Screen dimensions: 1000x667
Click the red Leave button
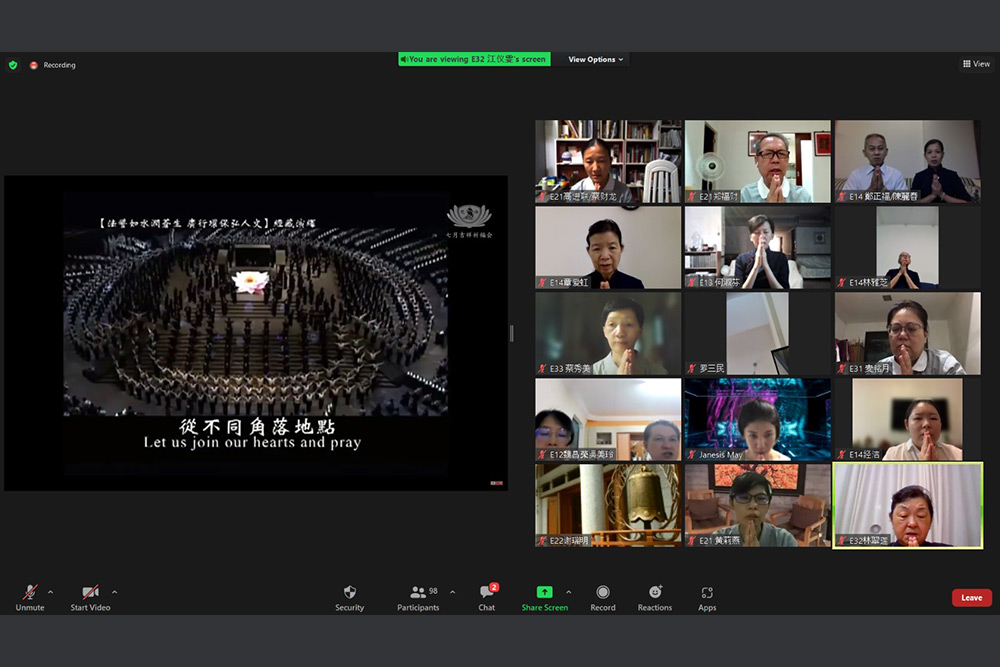click(x=971, y=597)
